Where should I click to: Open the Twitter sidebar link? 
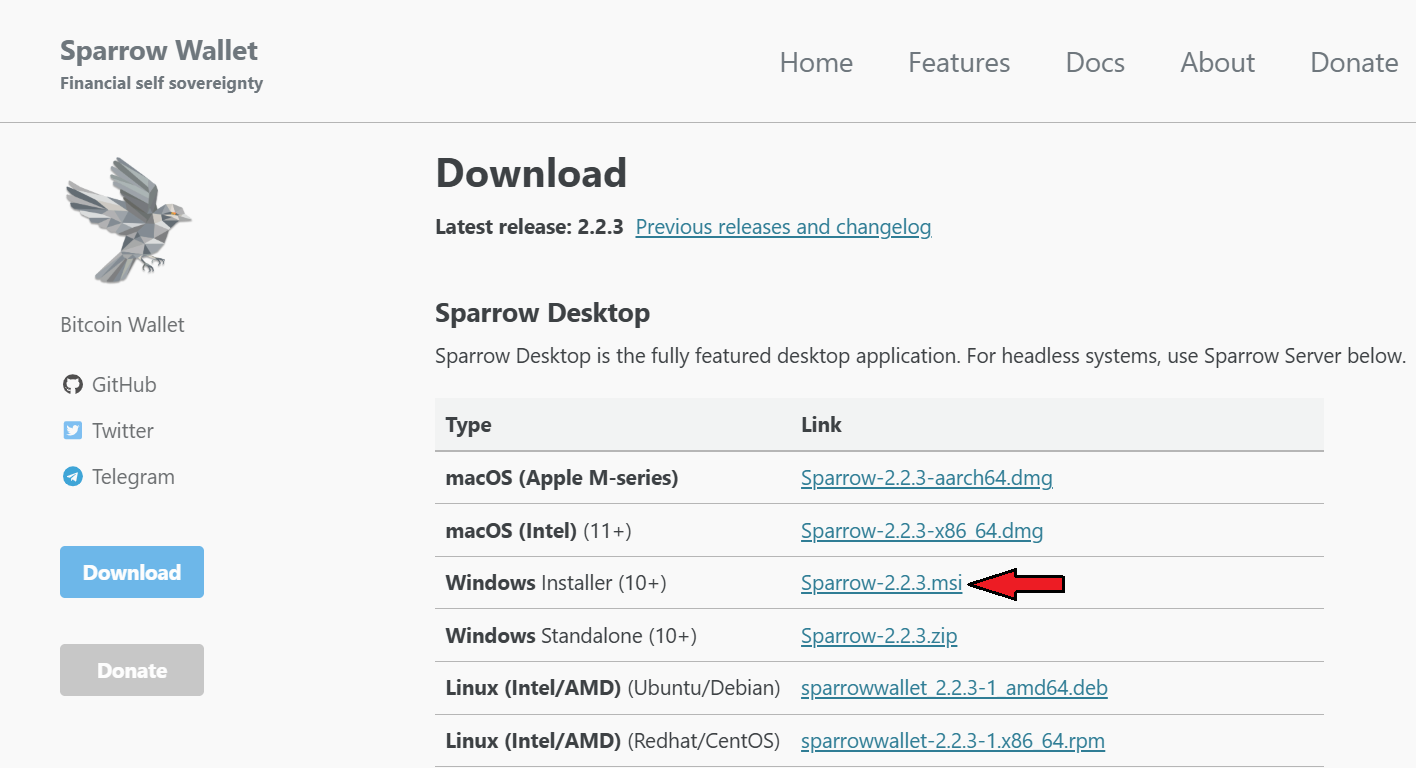123,431
